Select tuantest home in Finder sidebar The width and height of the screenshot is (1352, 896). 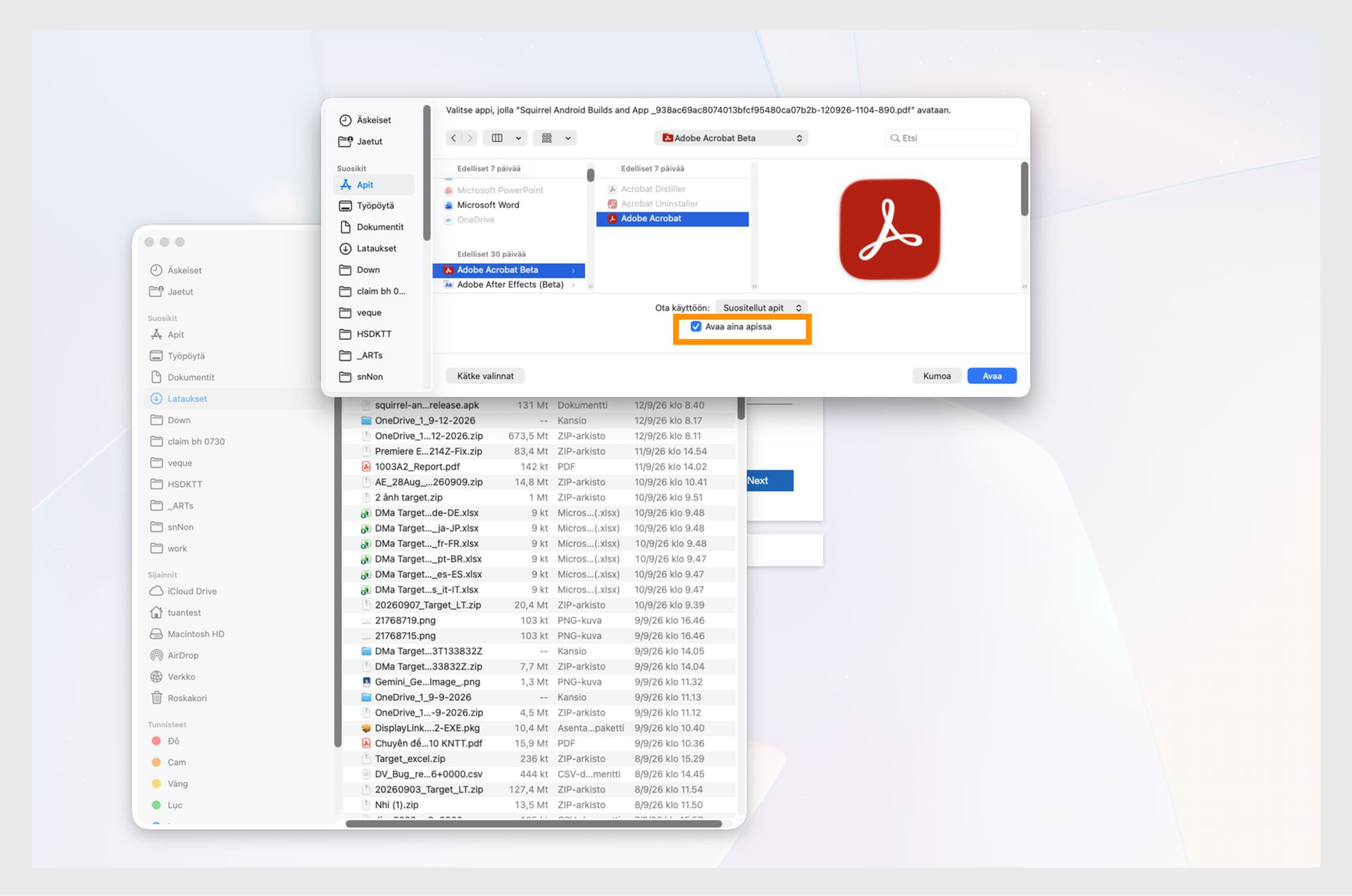click(184, 613)
